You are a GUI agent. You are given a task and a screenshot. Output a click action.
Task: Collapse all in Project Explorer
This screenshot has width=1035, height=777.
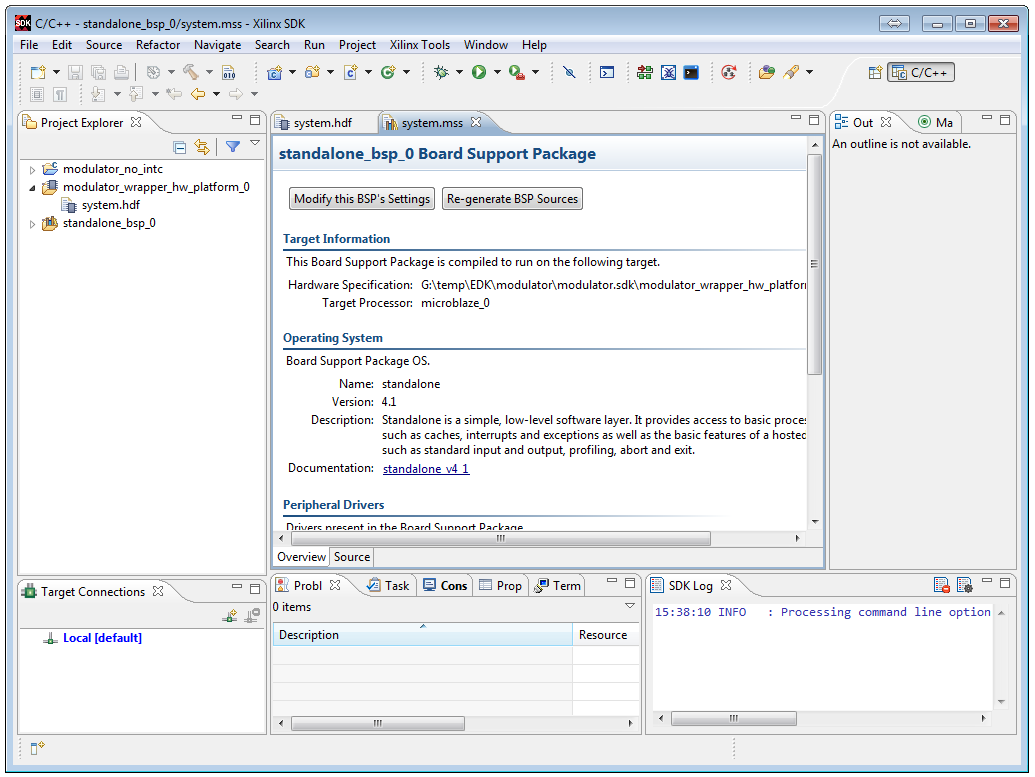pos(179,147)
